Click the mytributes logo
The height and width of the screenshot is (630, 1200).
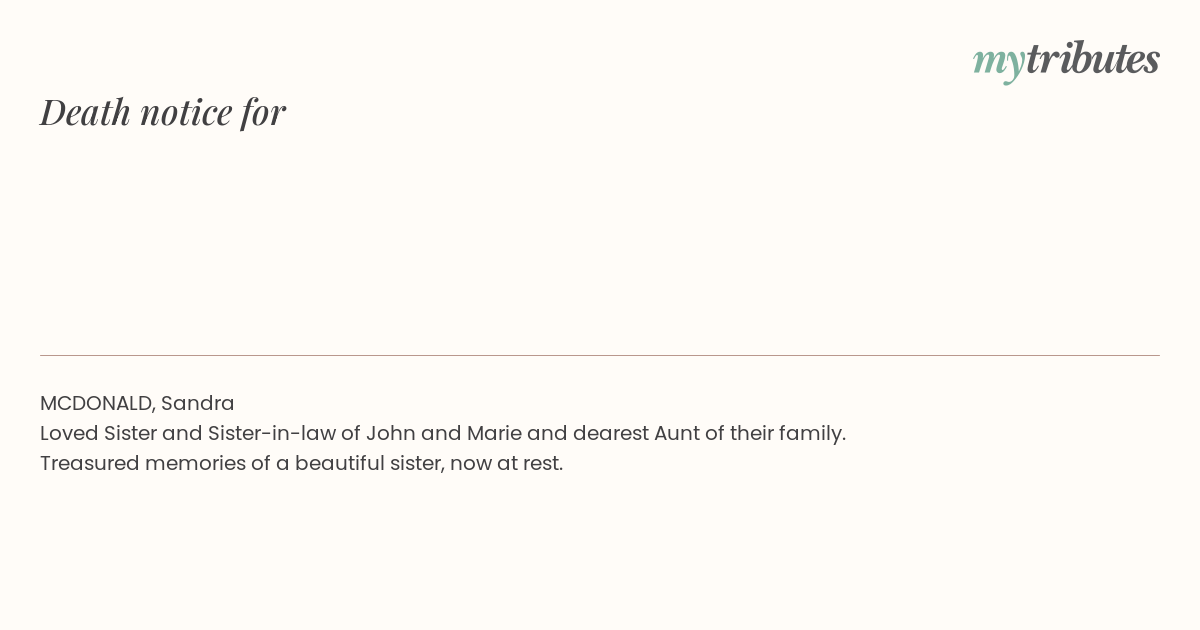pos(1066,60)
